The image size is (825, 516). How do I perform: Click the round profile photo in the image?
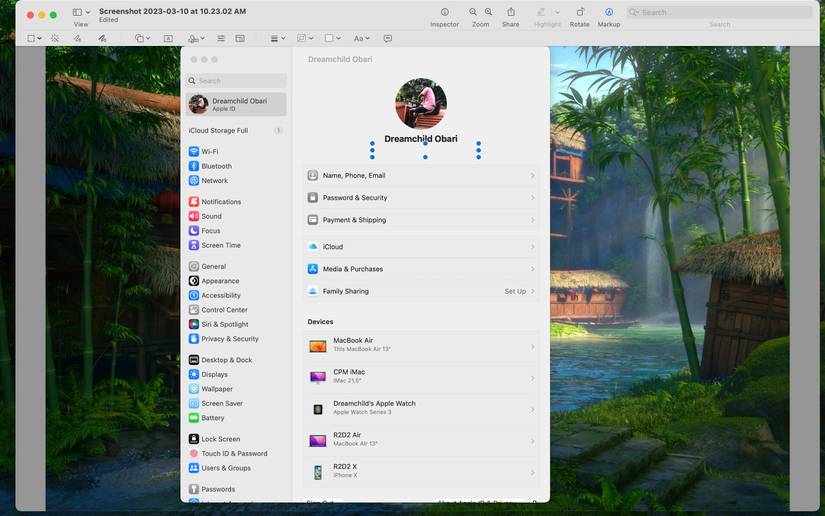point(421,104)
